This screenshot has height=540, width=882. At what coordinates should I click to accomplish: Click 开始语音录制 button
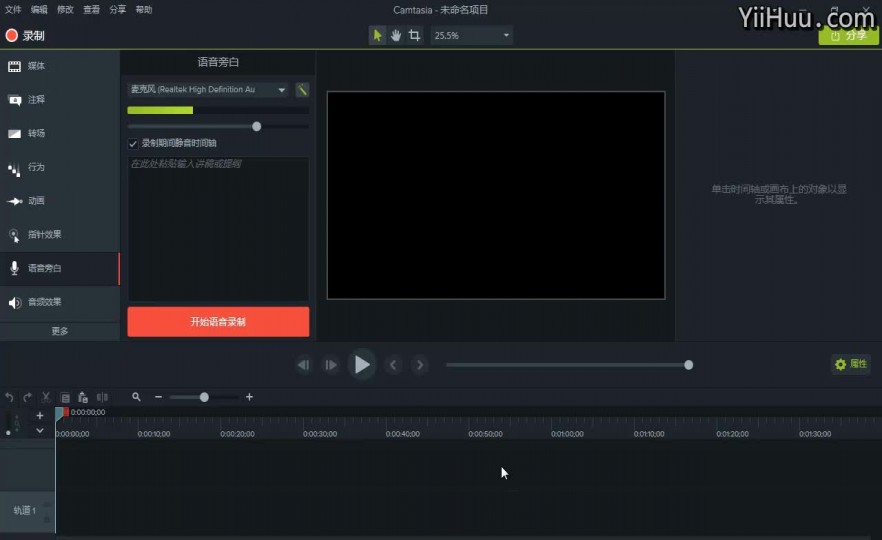218,322
